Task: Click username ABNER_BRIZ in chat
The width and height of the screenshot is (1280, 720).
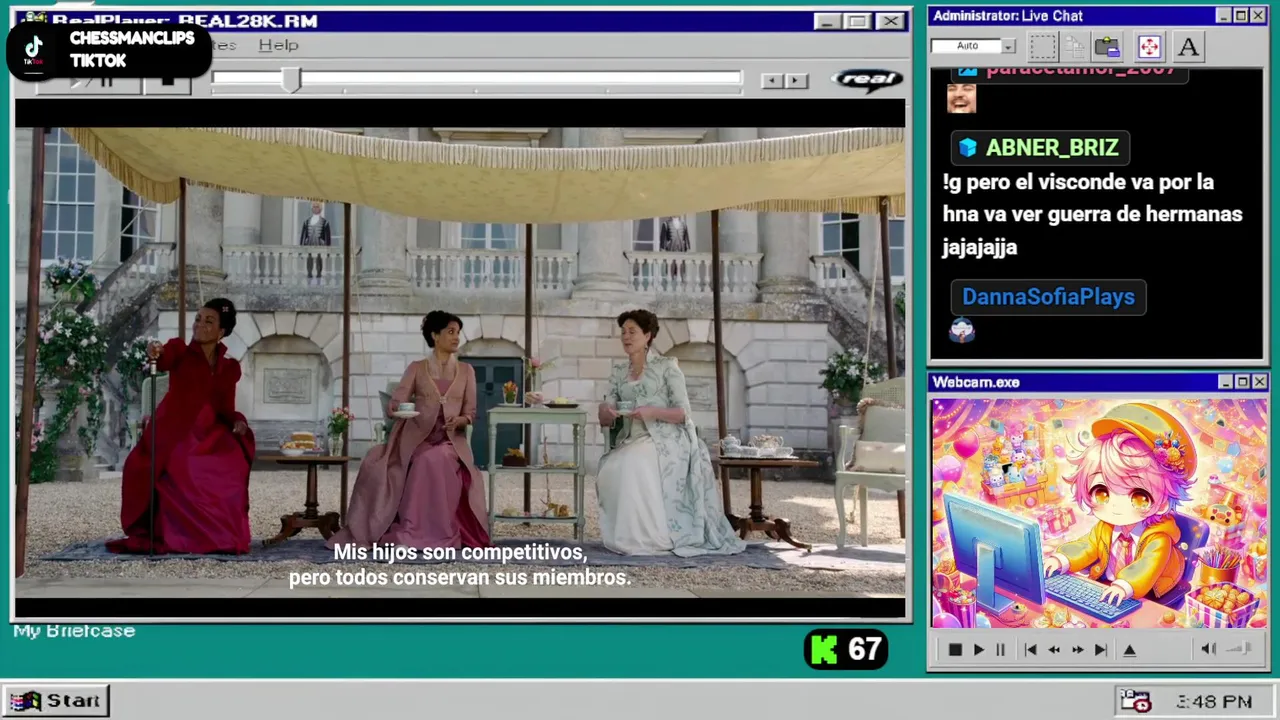Action: pyautogui.click(x=1052, y=148)
